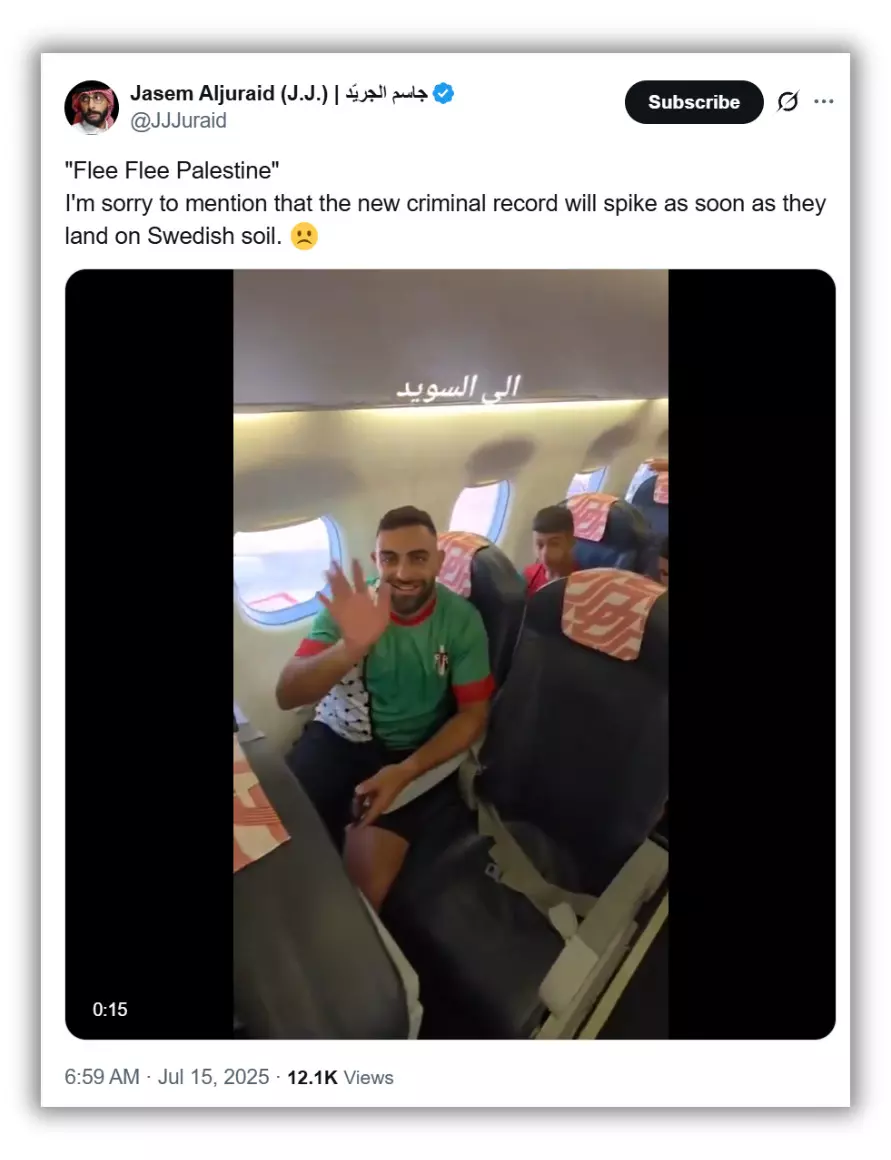Click the blue verified checkmark badge

pos(443,94)
